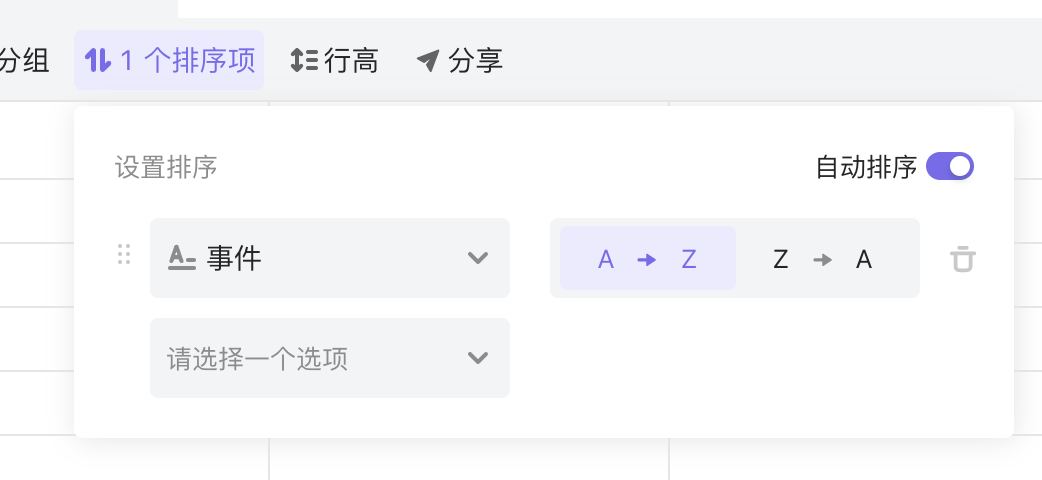This screenshot has height=480, width=1042.
Task: Click the chevron in 请选择一个选项 selector
Action: point(478,358)
